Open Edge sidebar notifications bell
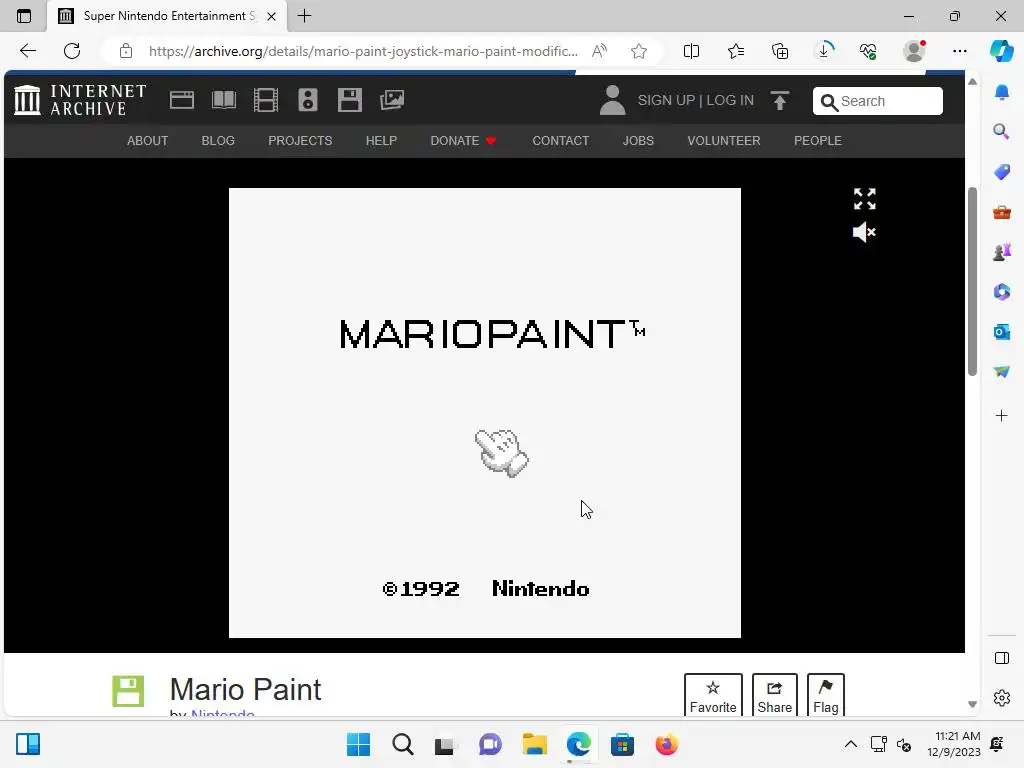1024x768 pixels. [1002, 92]
